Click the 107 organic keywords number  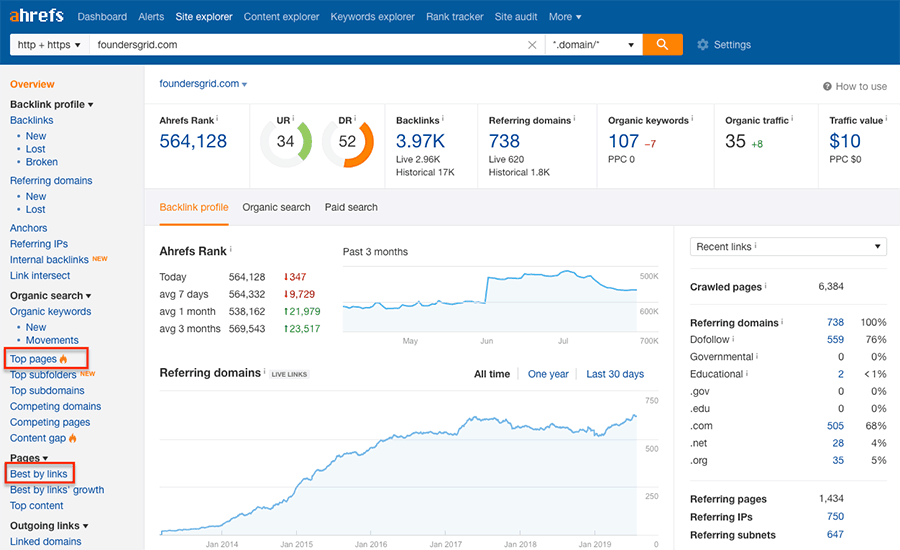click(623, 141)
